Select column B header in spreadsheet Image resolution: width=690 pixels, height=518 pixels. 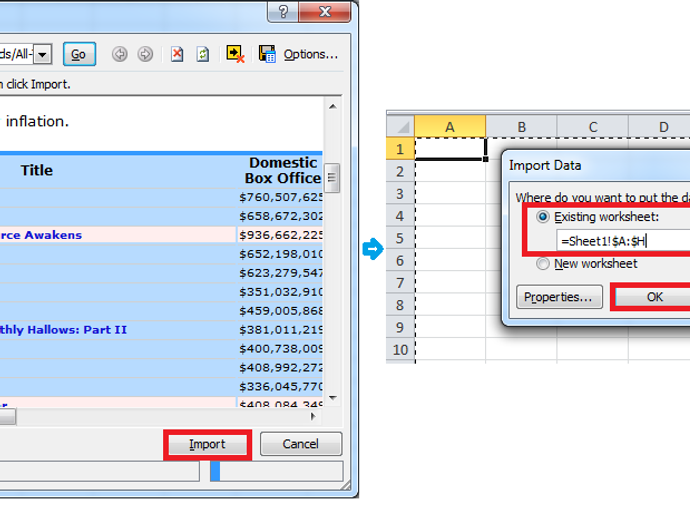pyautogui.click(x=521, y=127)
